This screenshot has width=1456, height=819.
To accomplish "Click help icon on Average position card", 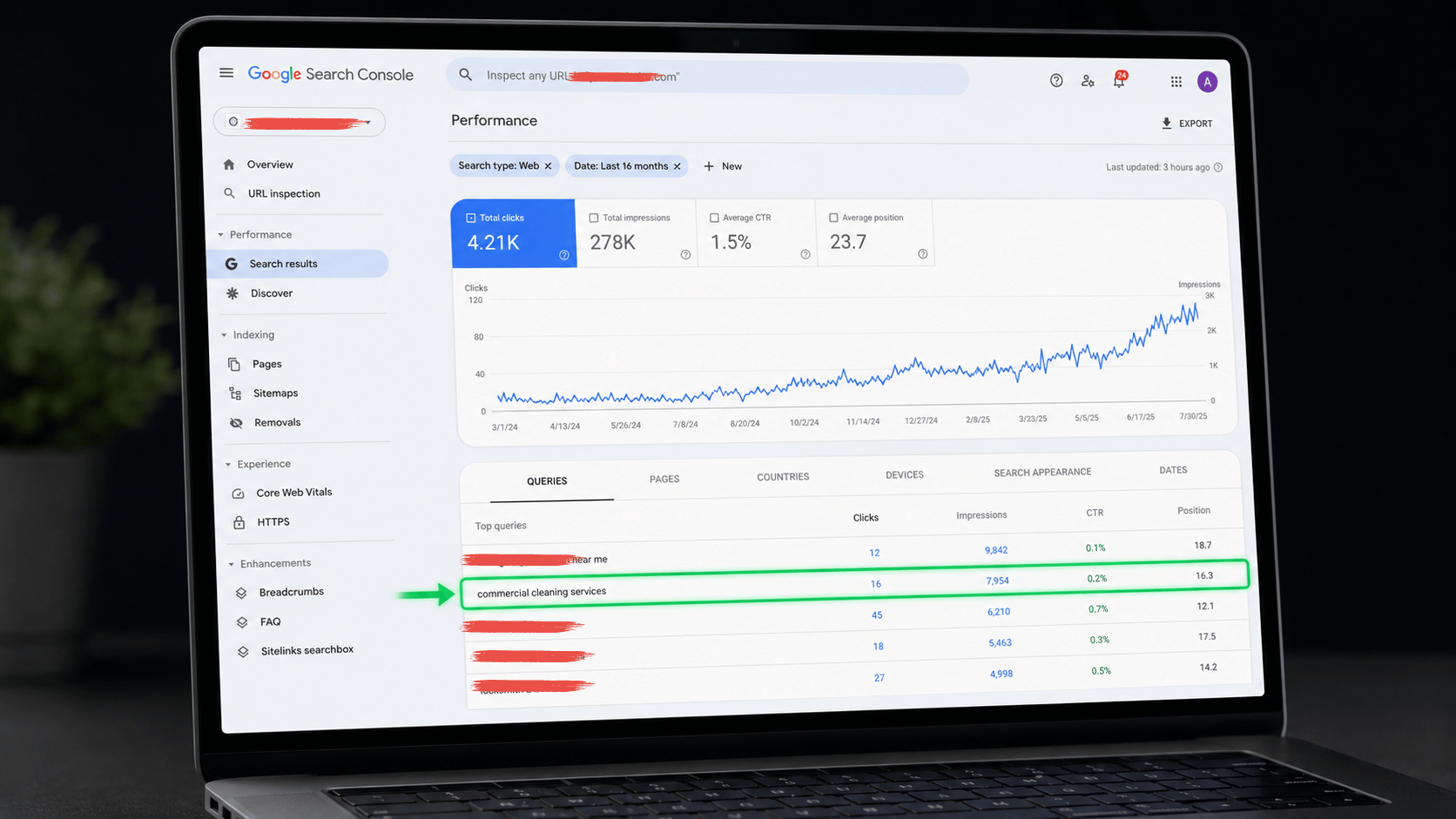I will tap(923, 254).
